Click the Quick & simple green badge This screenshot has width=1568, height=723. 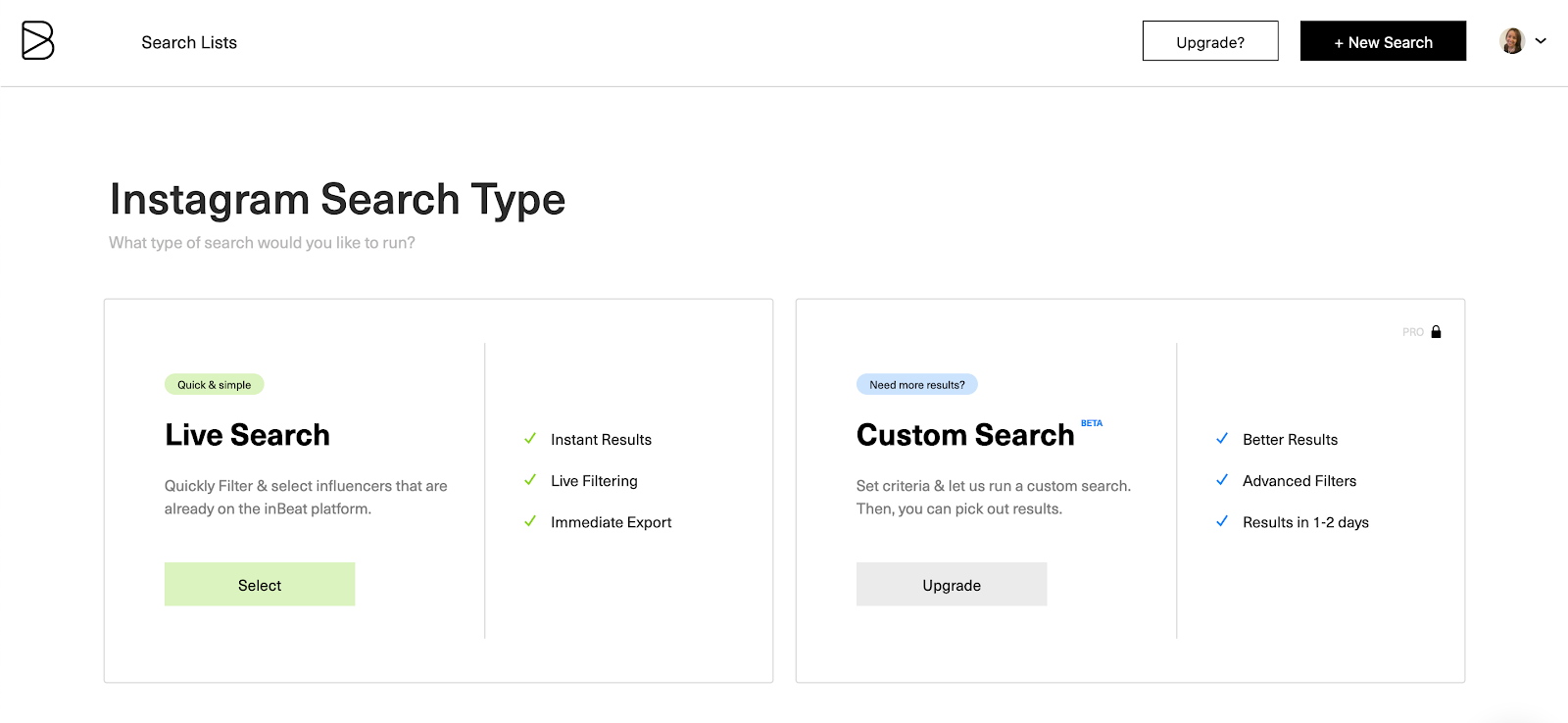(214, 385)
